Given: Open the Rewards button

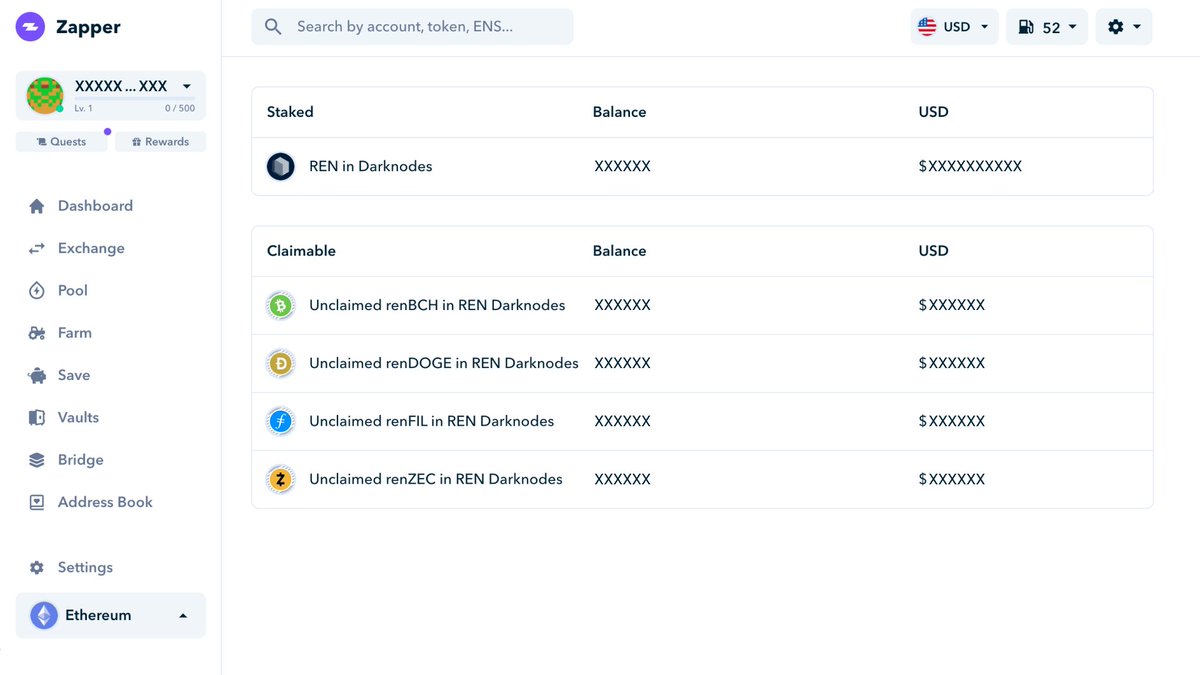Looking at the screenshot, I should click(x=160, y=142).
